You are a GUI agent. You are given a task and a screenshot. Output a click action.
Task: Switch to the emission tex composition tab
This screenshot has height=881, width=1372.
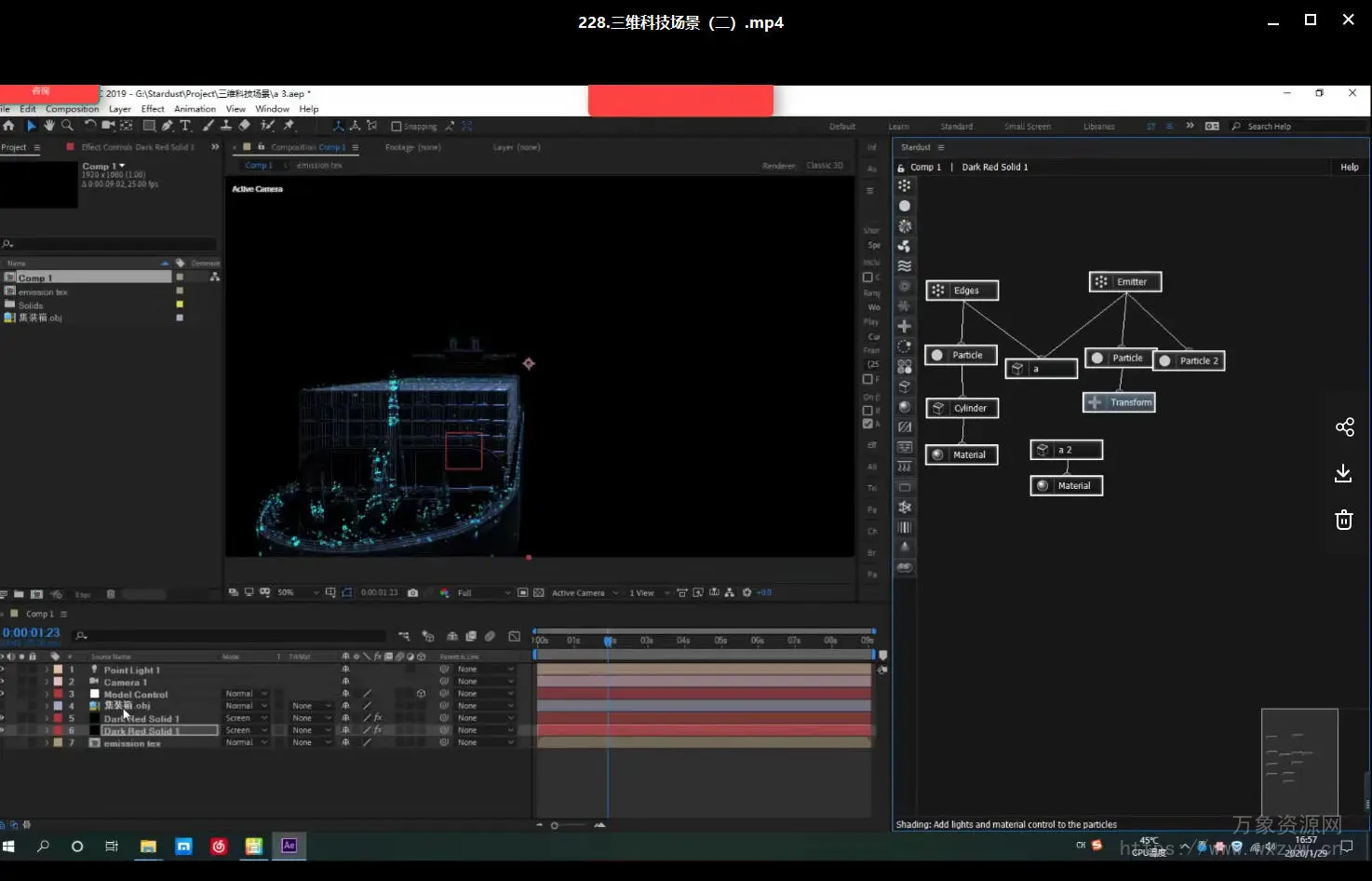coord(319,166)
